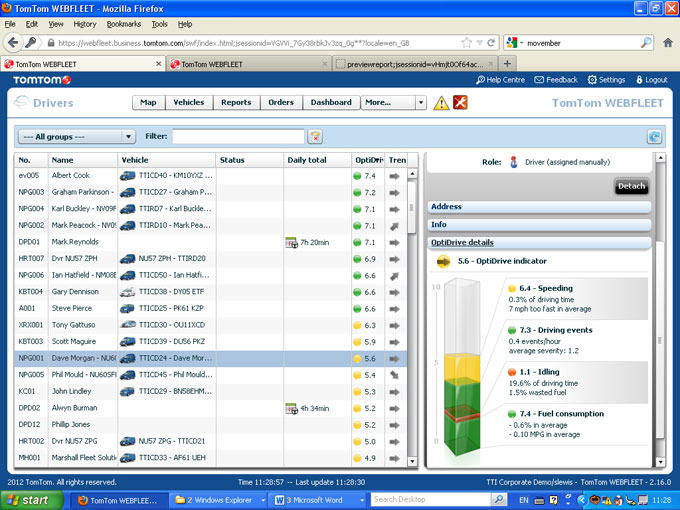Click the Detach button
This screenshot has width=680, height=510.
632,186
